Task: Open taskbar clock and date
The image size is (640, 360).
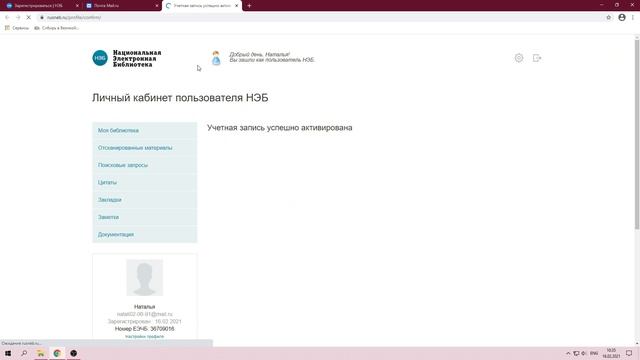Action: click(611, 353)
